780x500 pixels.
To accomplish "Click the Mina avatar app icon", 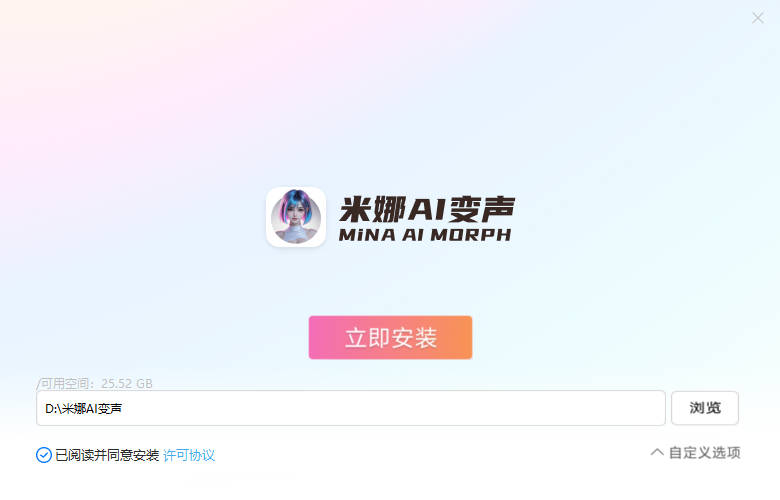I will point(296,217).
